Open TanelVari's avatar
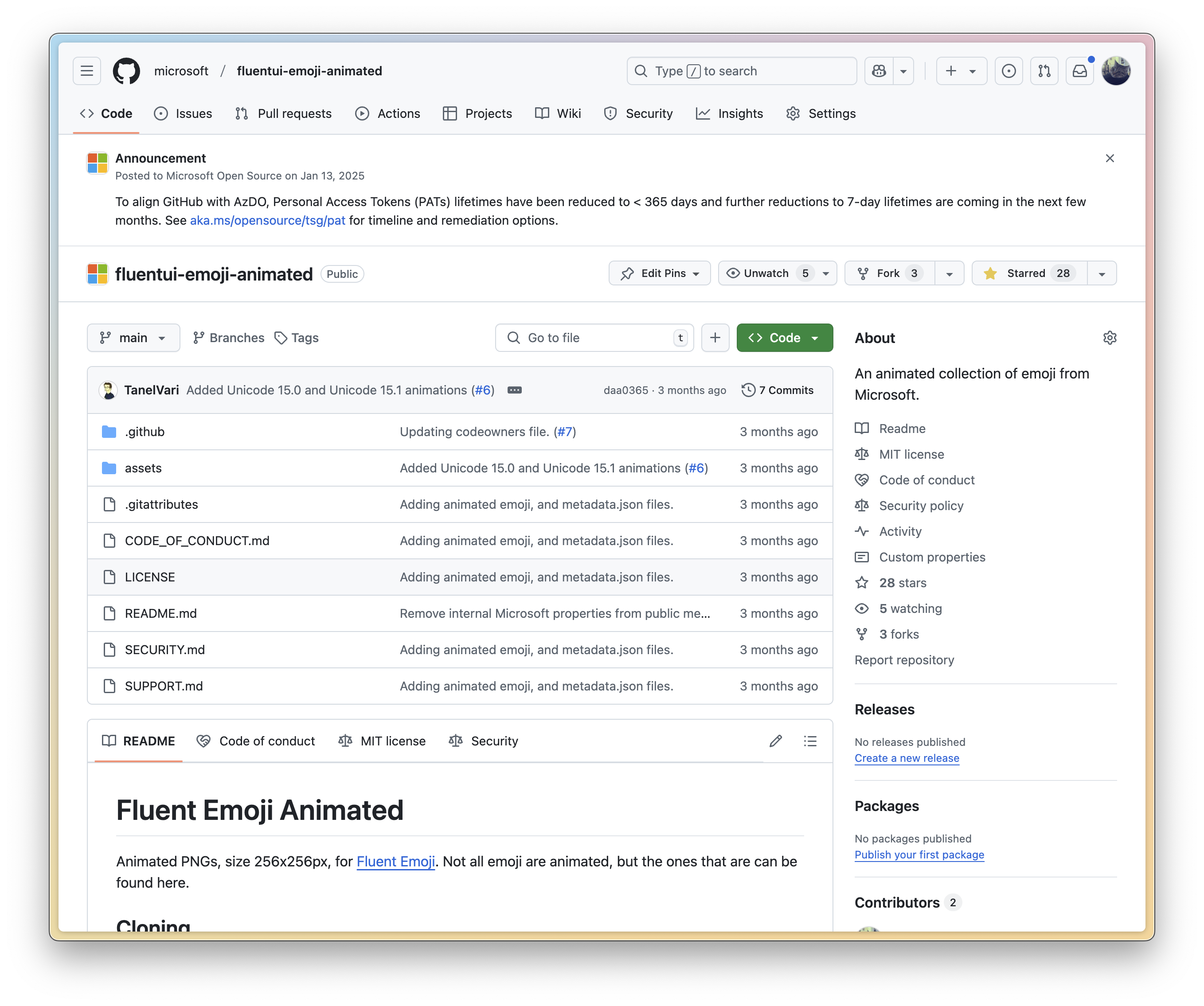Screen dimensions: 1204x1006 [108, 390]
